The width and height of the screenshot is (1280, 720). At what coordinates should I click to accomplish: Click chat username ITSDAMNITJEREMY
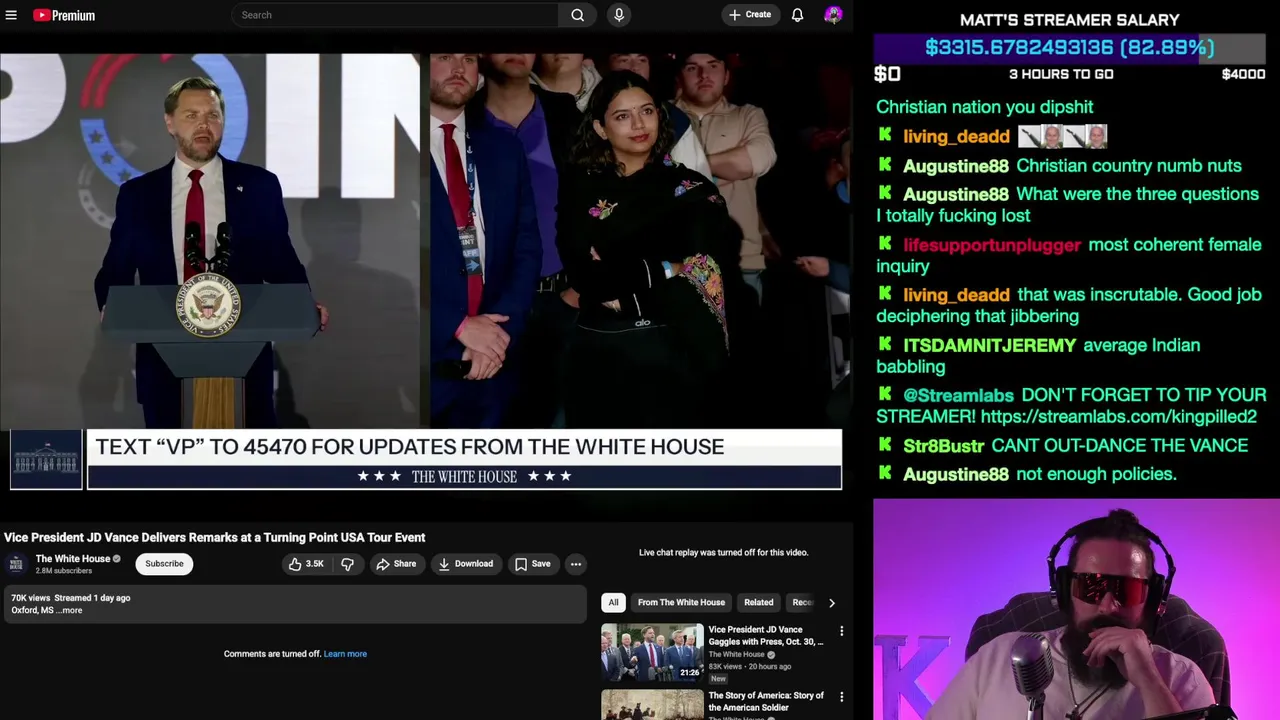[989, 345]
